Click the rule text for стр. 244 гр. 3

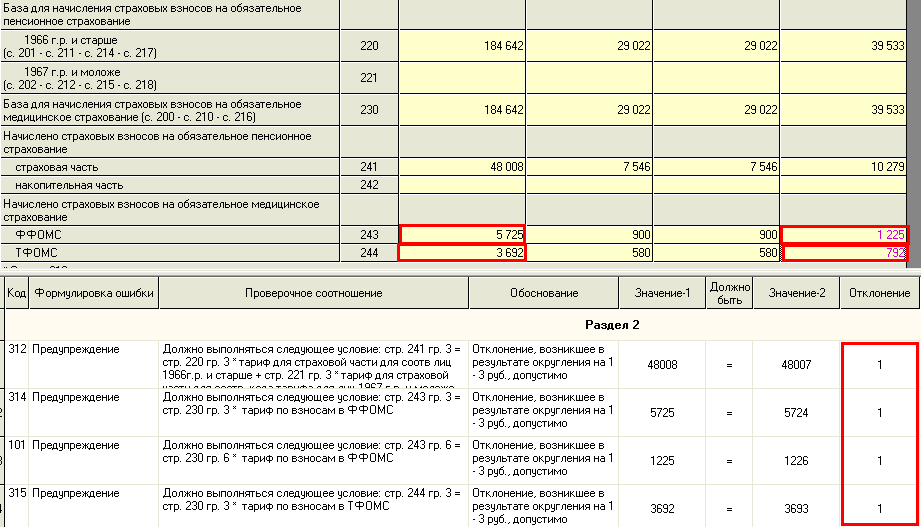click(x=311, y=500)
